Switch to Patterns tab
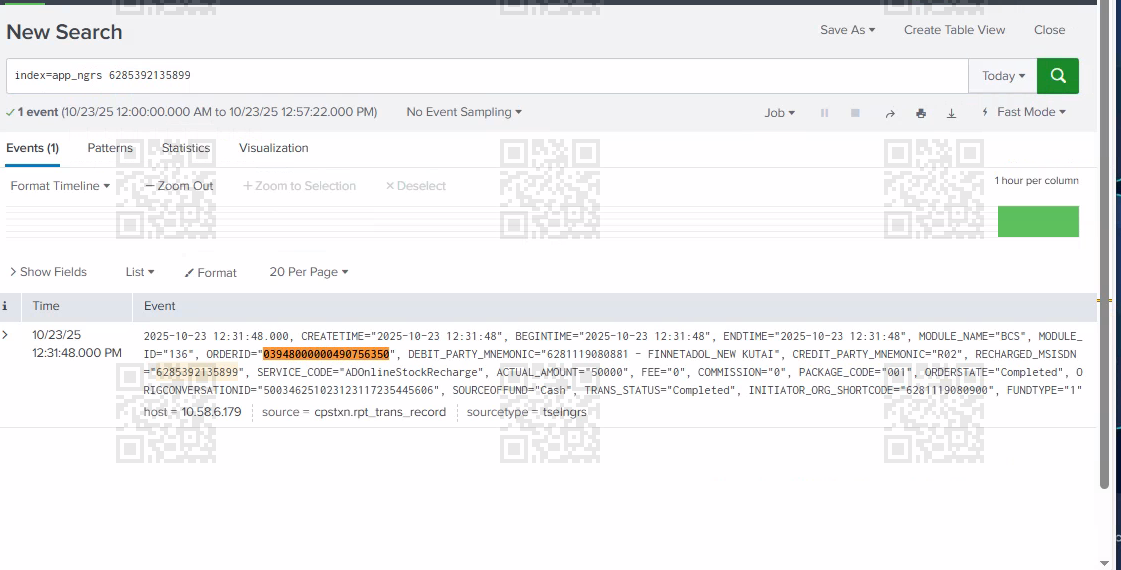1121x570 pixels. pyautogui.click(x=110, y=148)
